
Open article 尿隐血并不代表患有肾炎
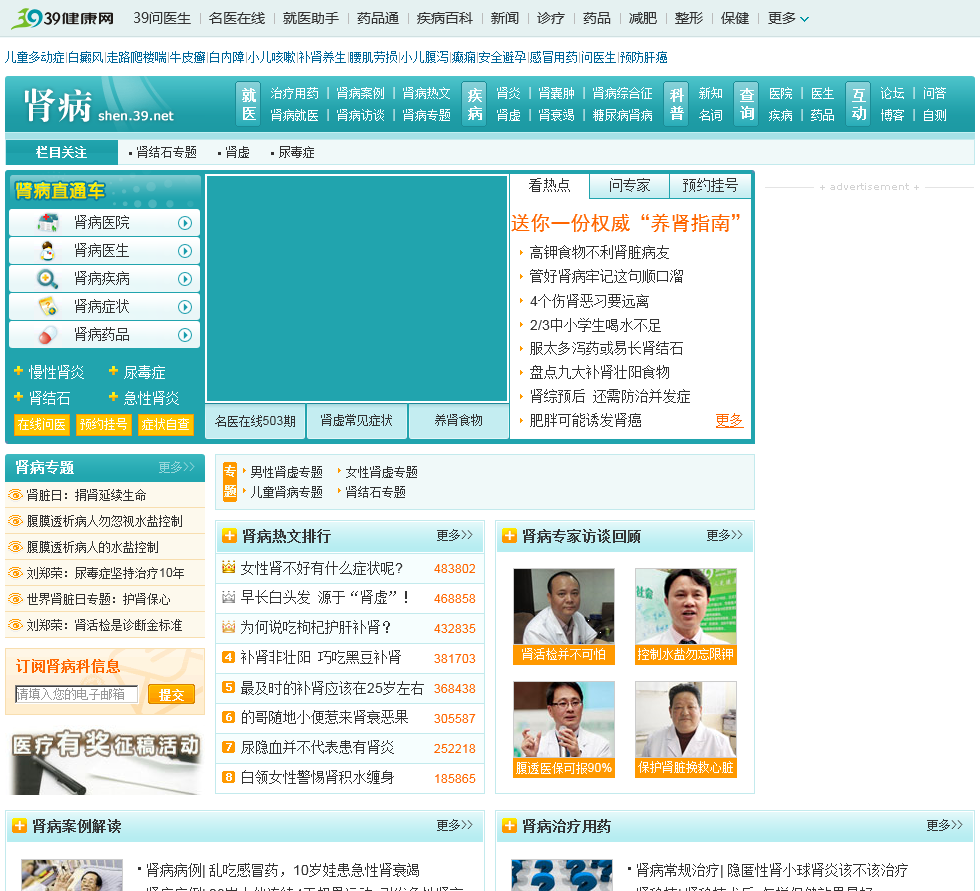318,747
